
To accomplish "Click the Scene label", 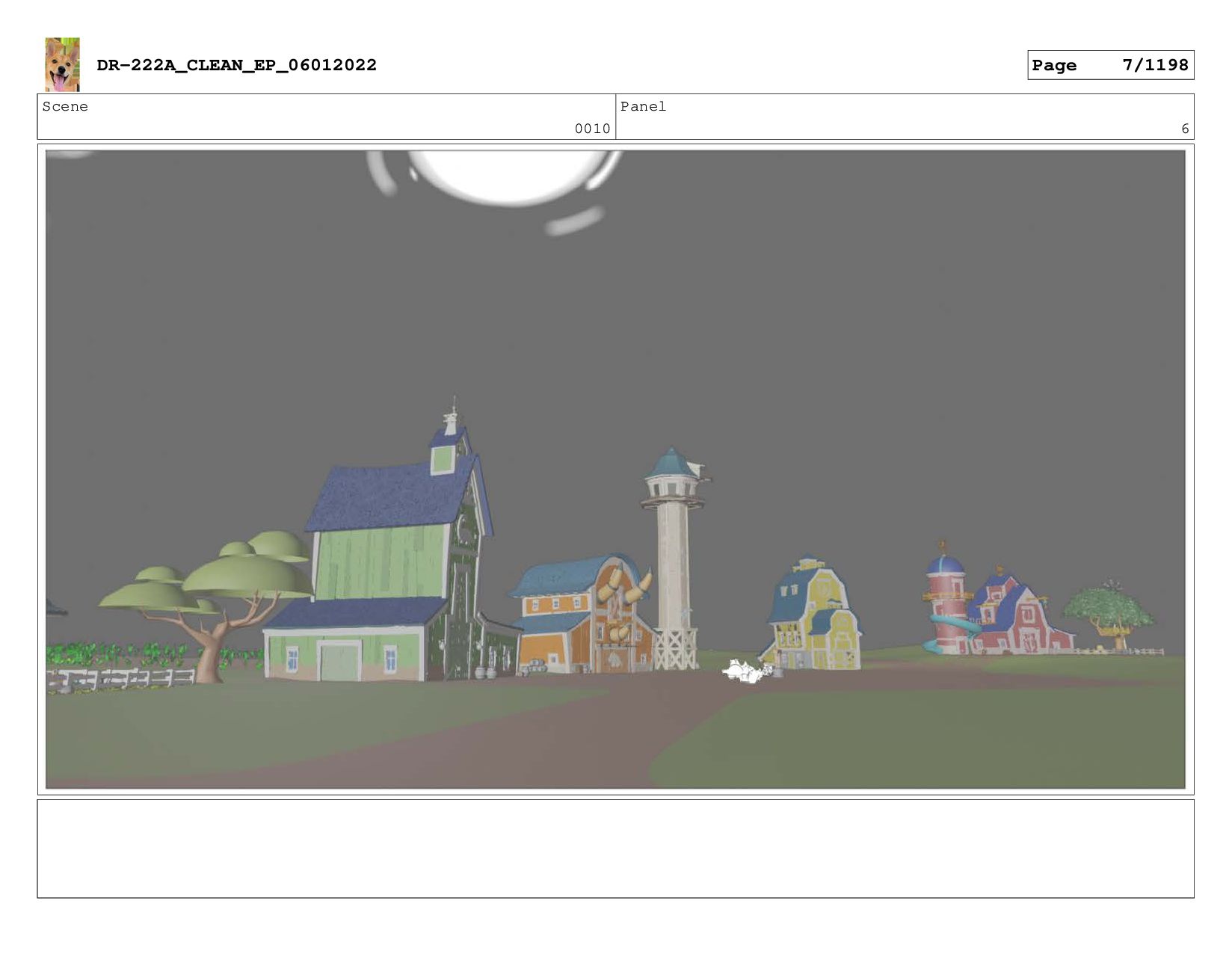I will (x=65, y=106).
